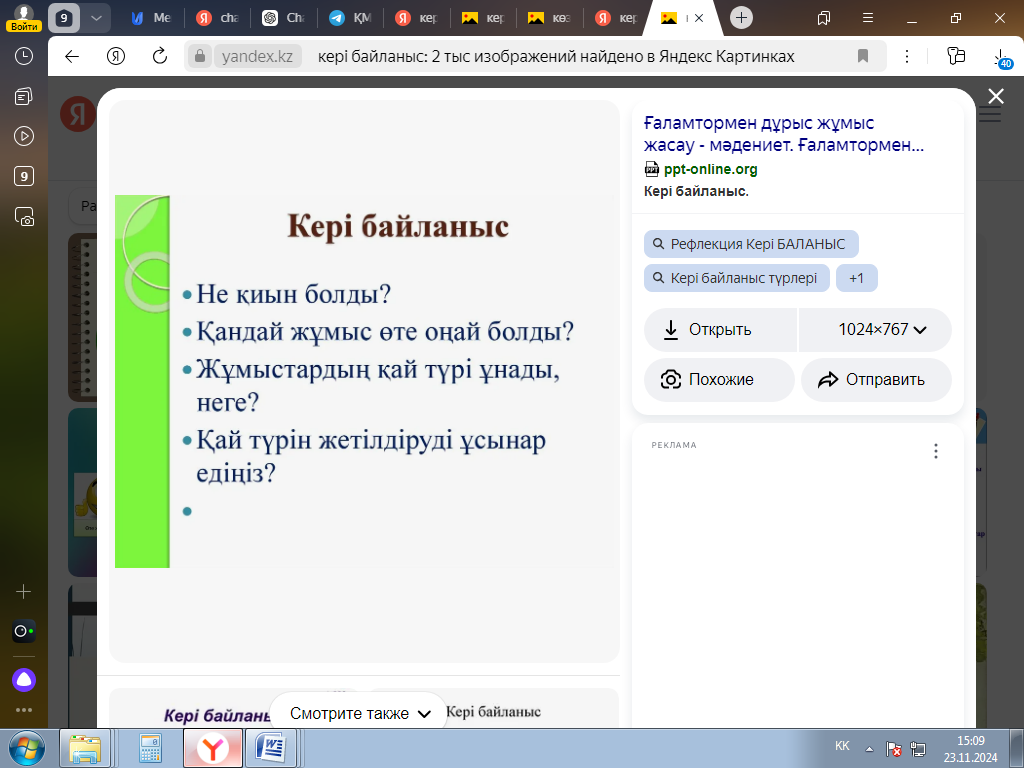
Task: Open the 1024×767 size dropdown
Action: pyautogui.click(x=875, y=330)
